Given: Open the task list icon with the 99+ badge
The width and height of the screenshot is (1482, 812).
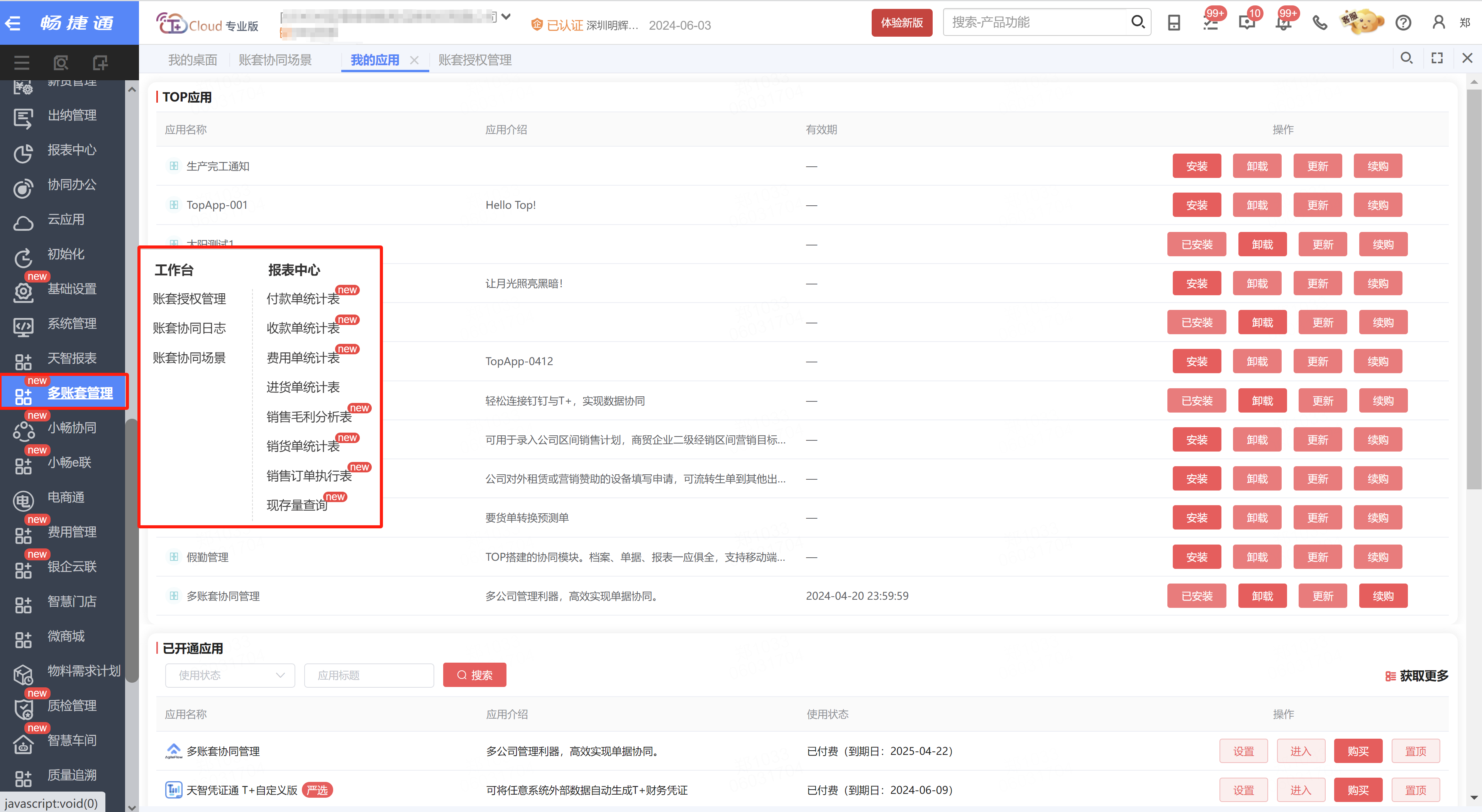Looking at the screenshot, I should click(x=1211, y=23).
